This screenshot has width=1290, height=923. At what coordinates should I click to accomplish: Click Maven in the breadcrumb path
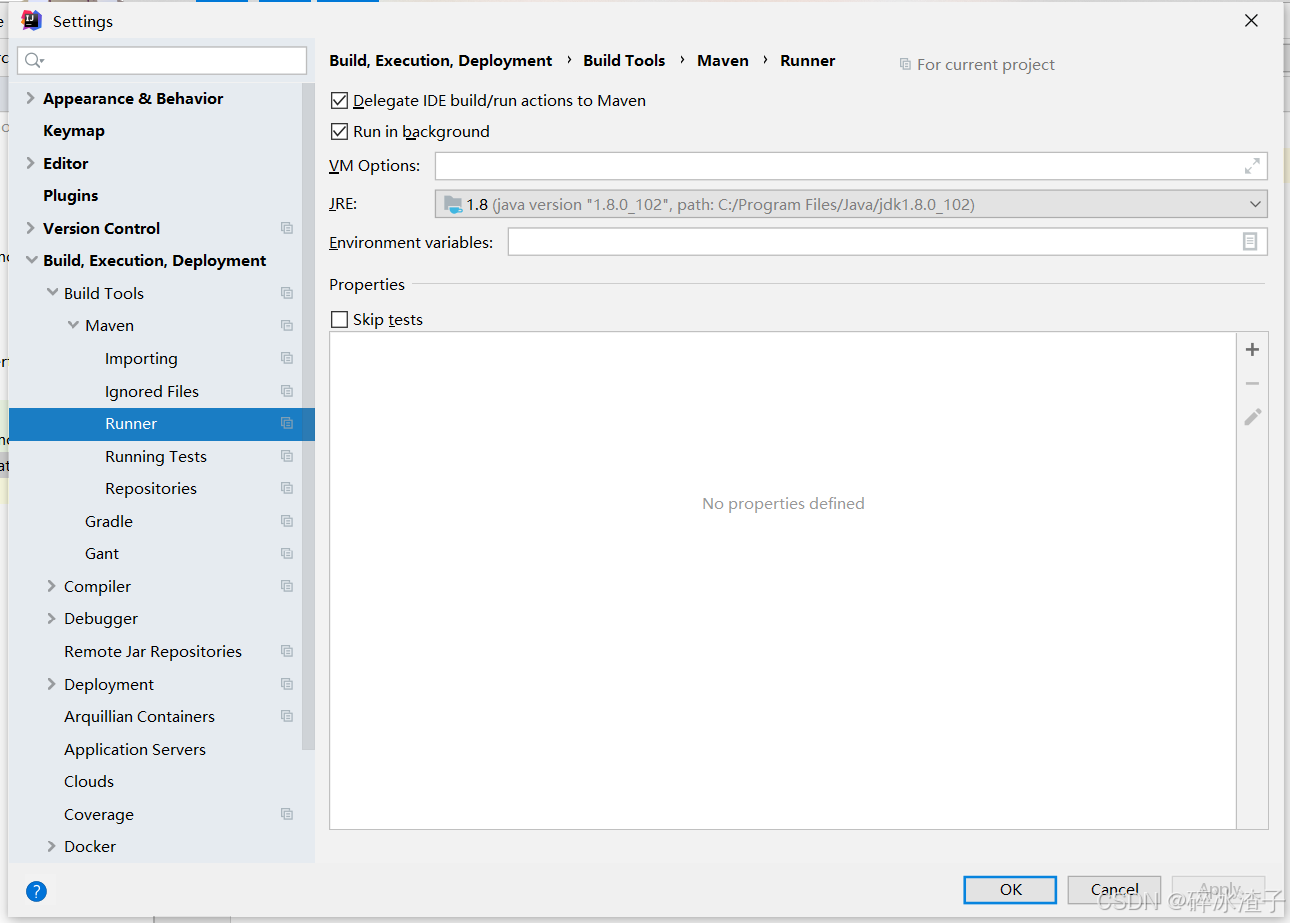(x=723, y=60)
